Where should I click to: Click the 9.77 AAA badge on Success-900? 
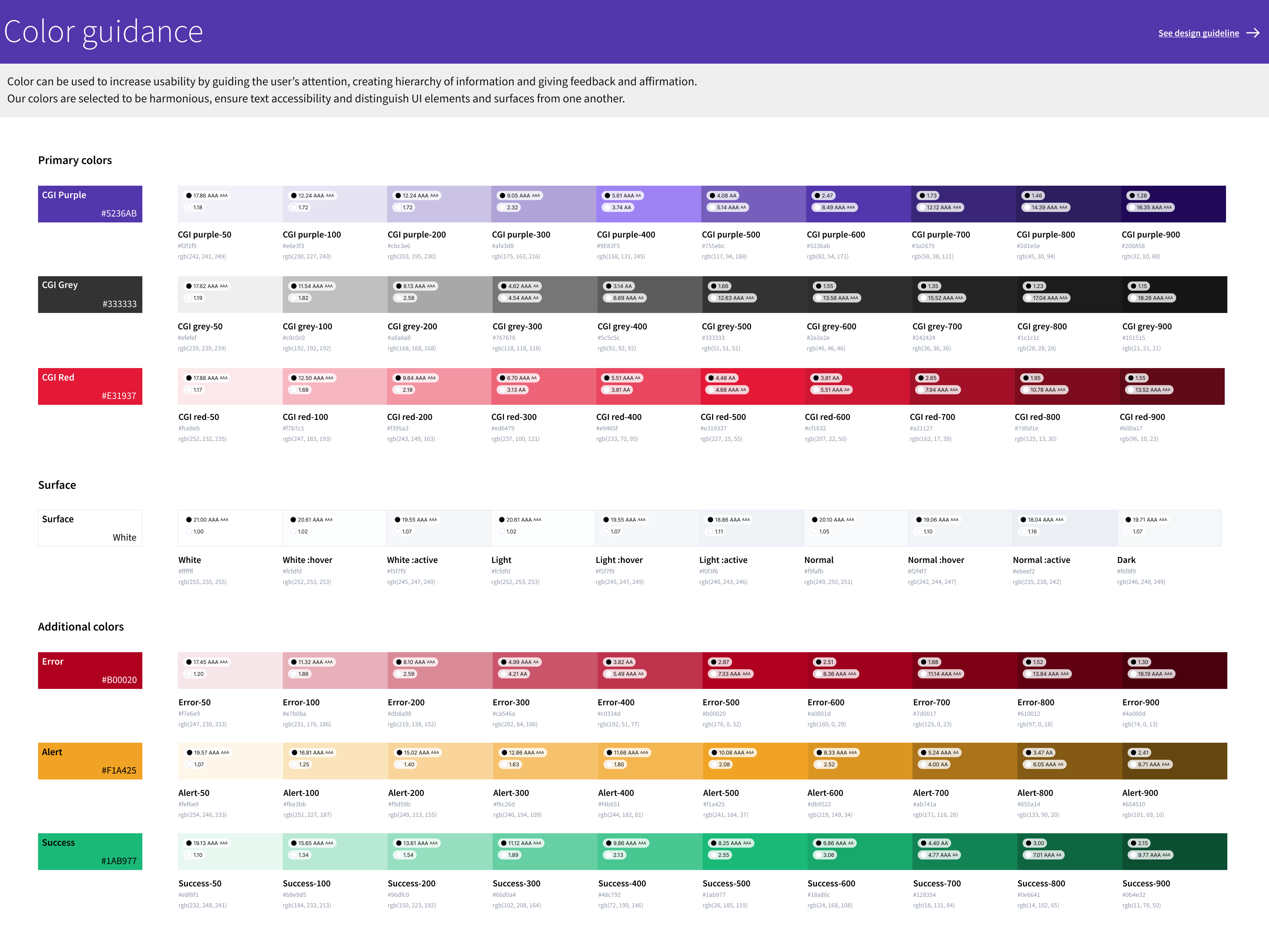coord(1151,855)
